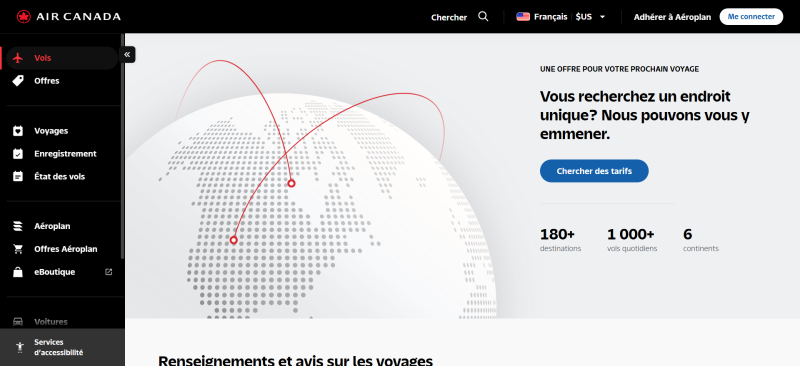Image resolution: width=800 pixels, height=366 pixels.
Task: Click the schedule icon beside État des vols
Action: 18,177
